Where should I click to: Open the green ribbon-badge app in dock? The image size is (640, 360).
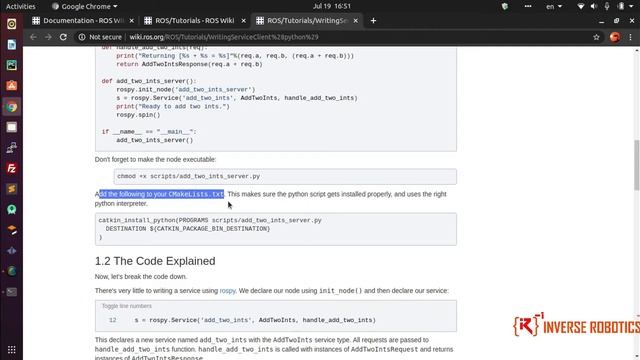coord(11,209)
